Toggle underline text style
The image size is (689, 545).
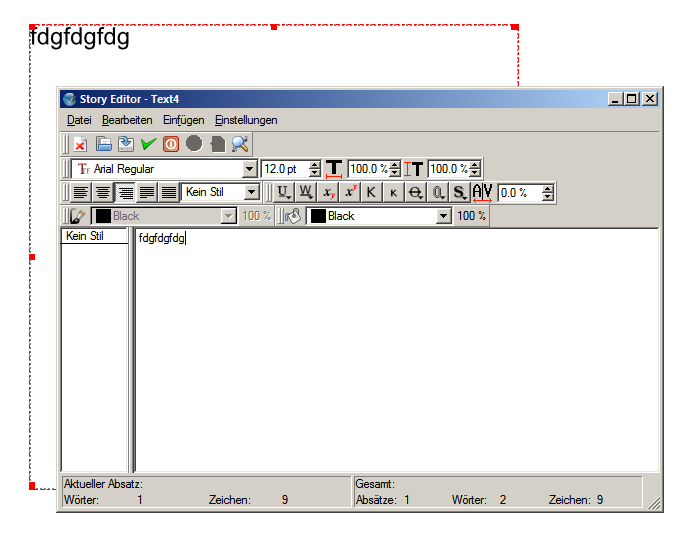click(284, 192)
